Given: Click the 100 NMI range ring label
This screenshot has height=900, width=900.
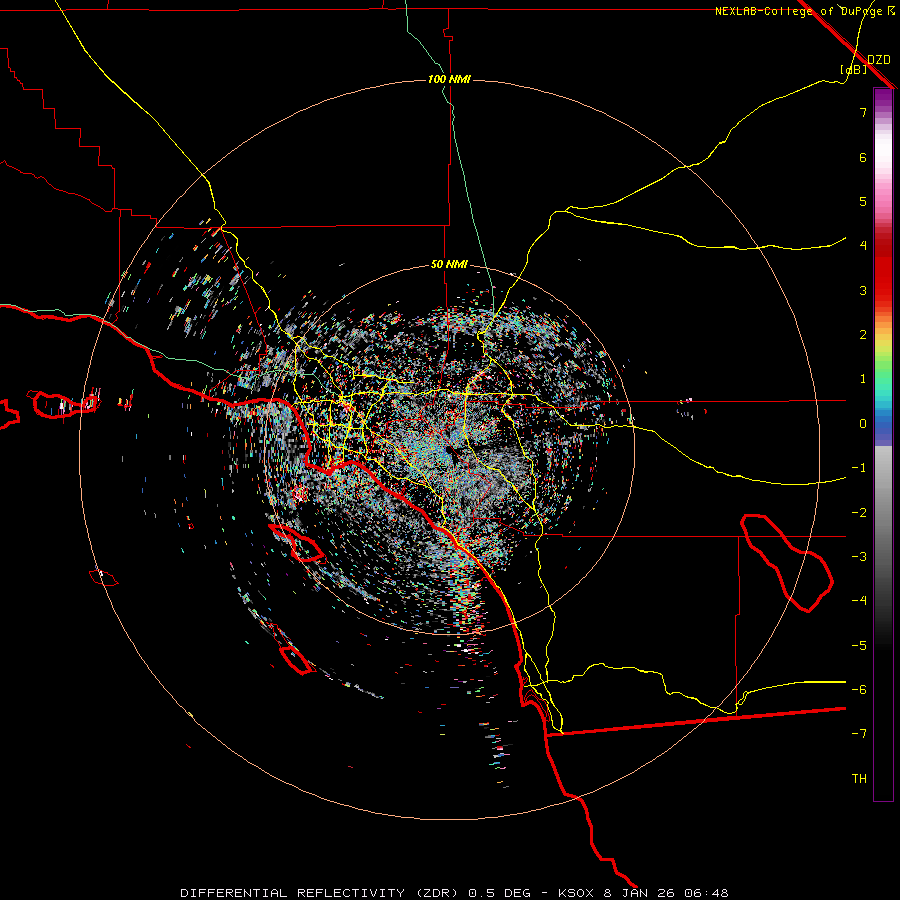Looking at the screenshot, I should (x=449, y=79).
